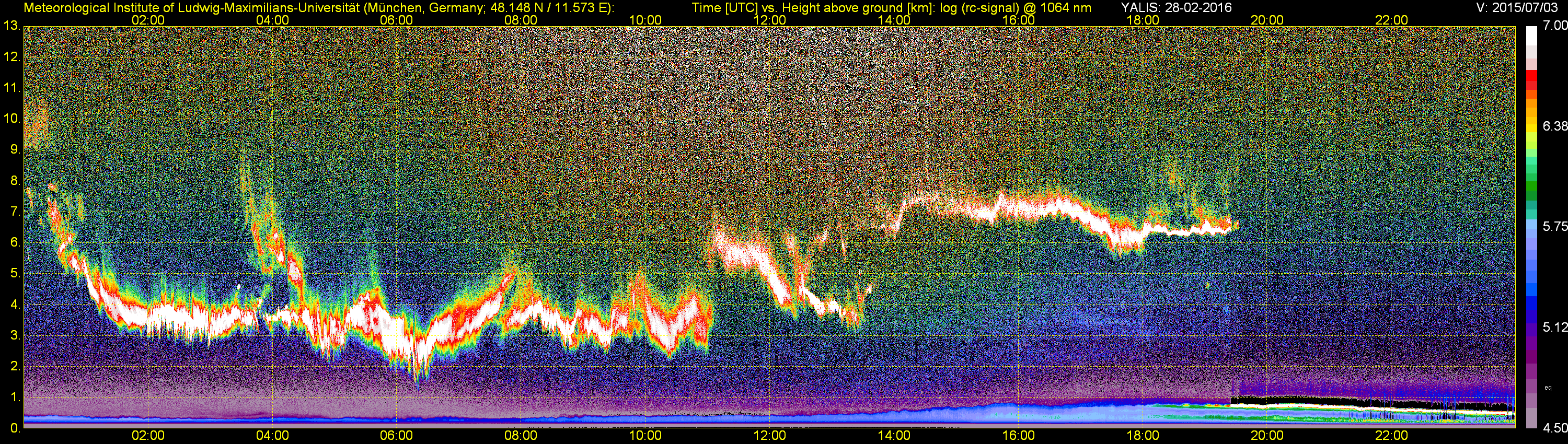Click the 14:00 label on the top time axis
Viewport: 1568px width, 444px height.
point(894,20)
